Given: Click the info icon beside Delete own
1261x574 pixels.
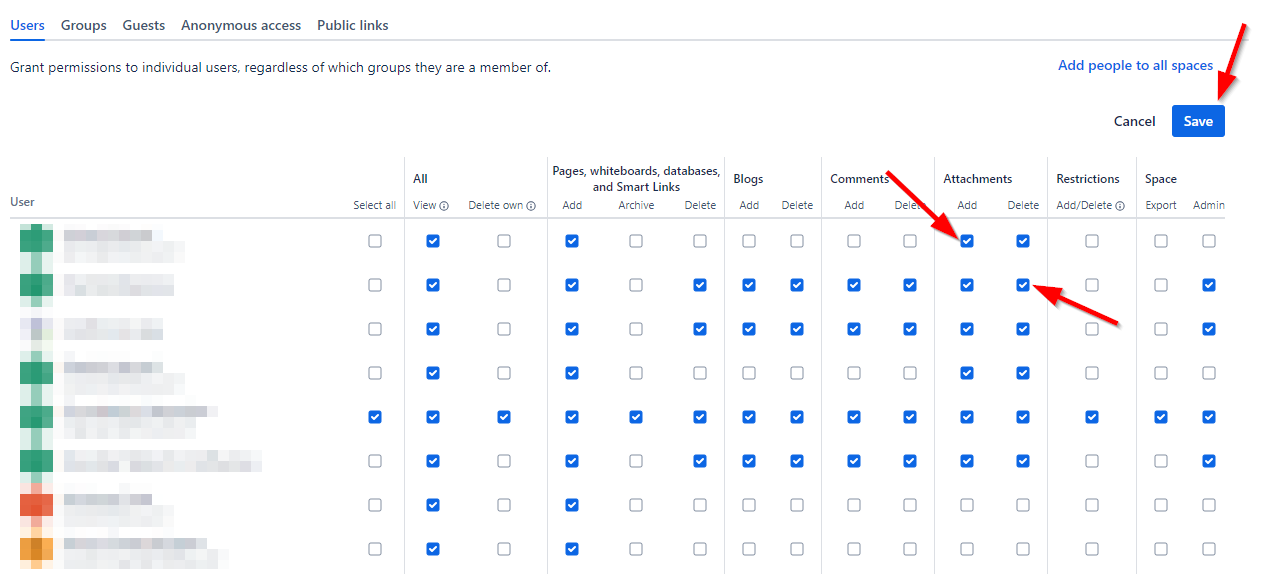Looking at the screenshot, I should (x=531, y=206).
